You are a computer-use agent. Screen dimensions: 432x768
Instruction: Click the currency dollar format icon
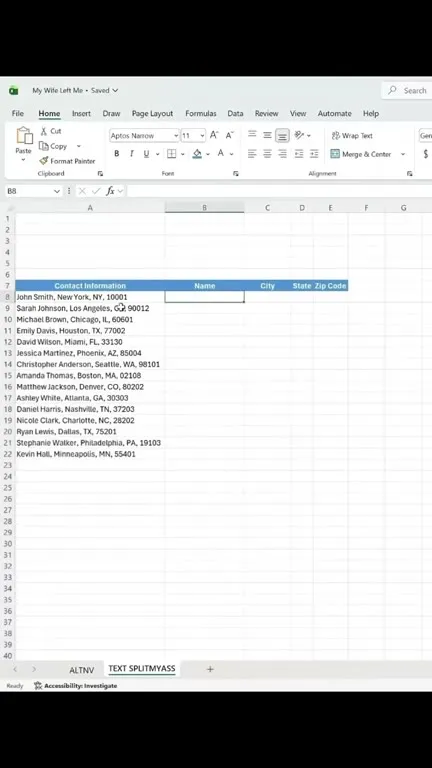tap(425, 154)
